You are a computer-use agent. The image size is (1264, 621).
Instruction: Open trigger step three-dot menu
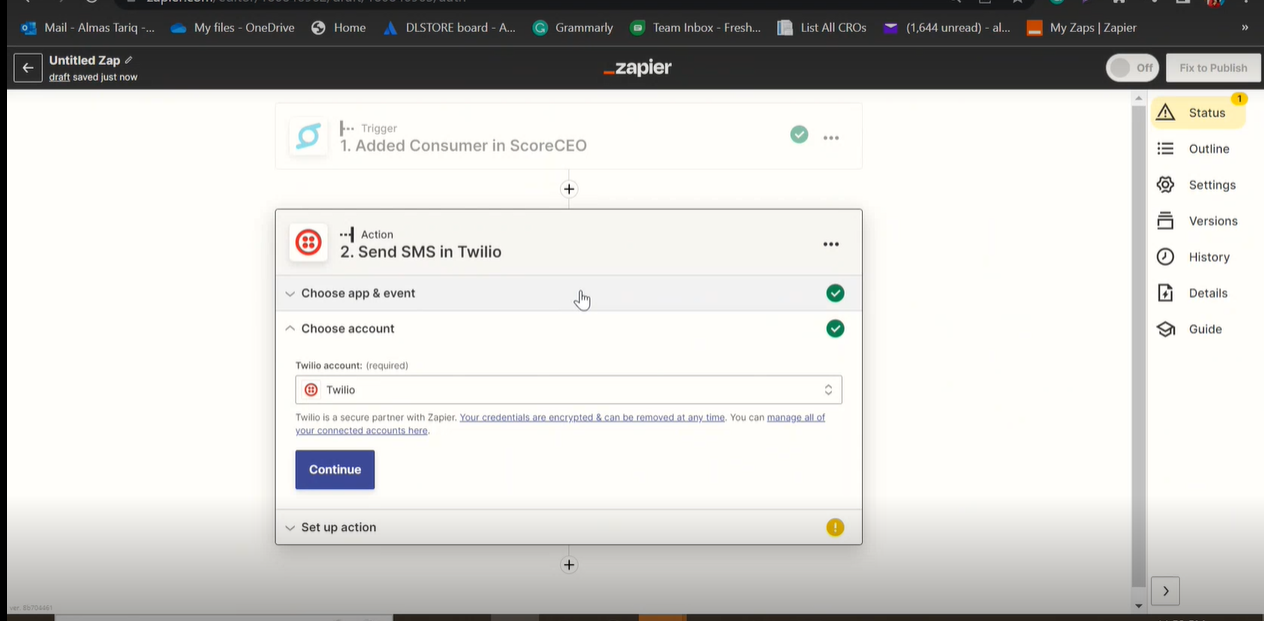[831, 138]
